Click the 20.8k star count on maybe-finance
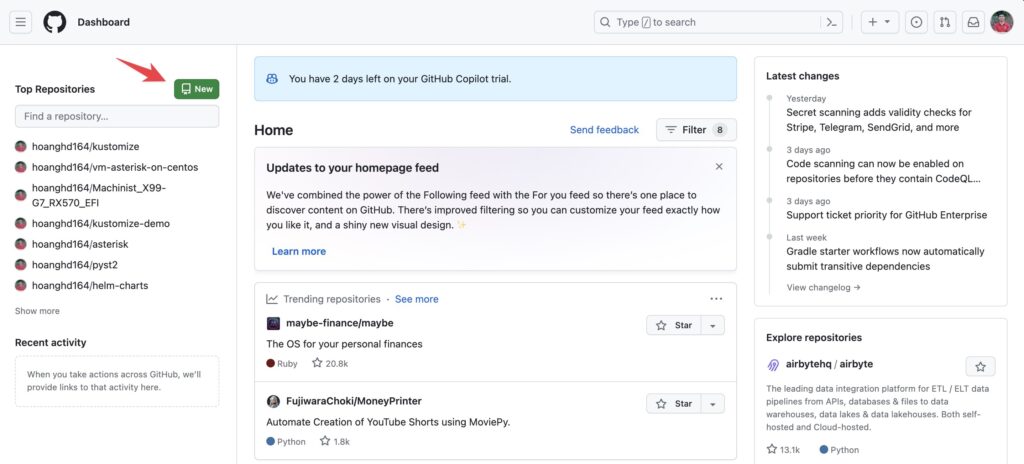The image size is (1024, 464). click(330, 363)
